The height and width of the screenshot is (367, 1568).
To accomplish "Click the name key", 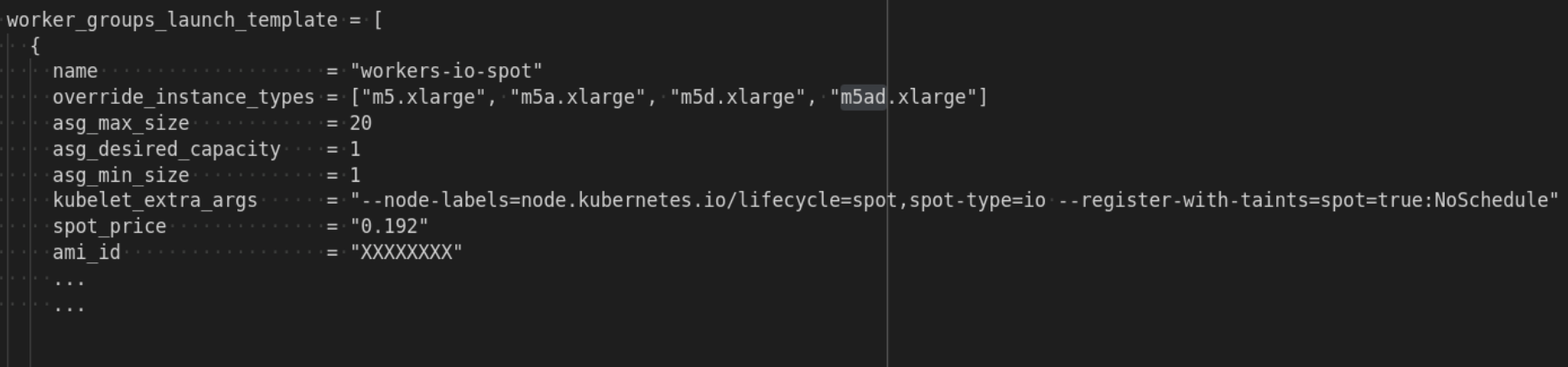I will (75, 71).
